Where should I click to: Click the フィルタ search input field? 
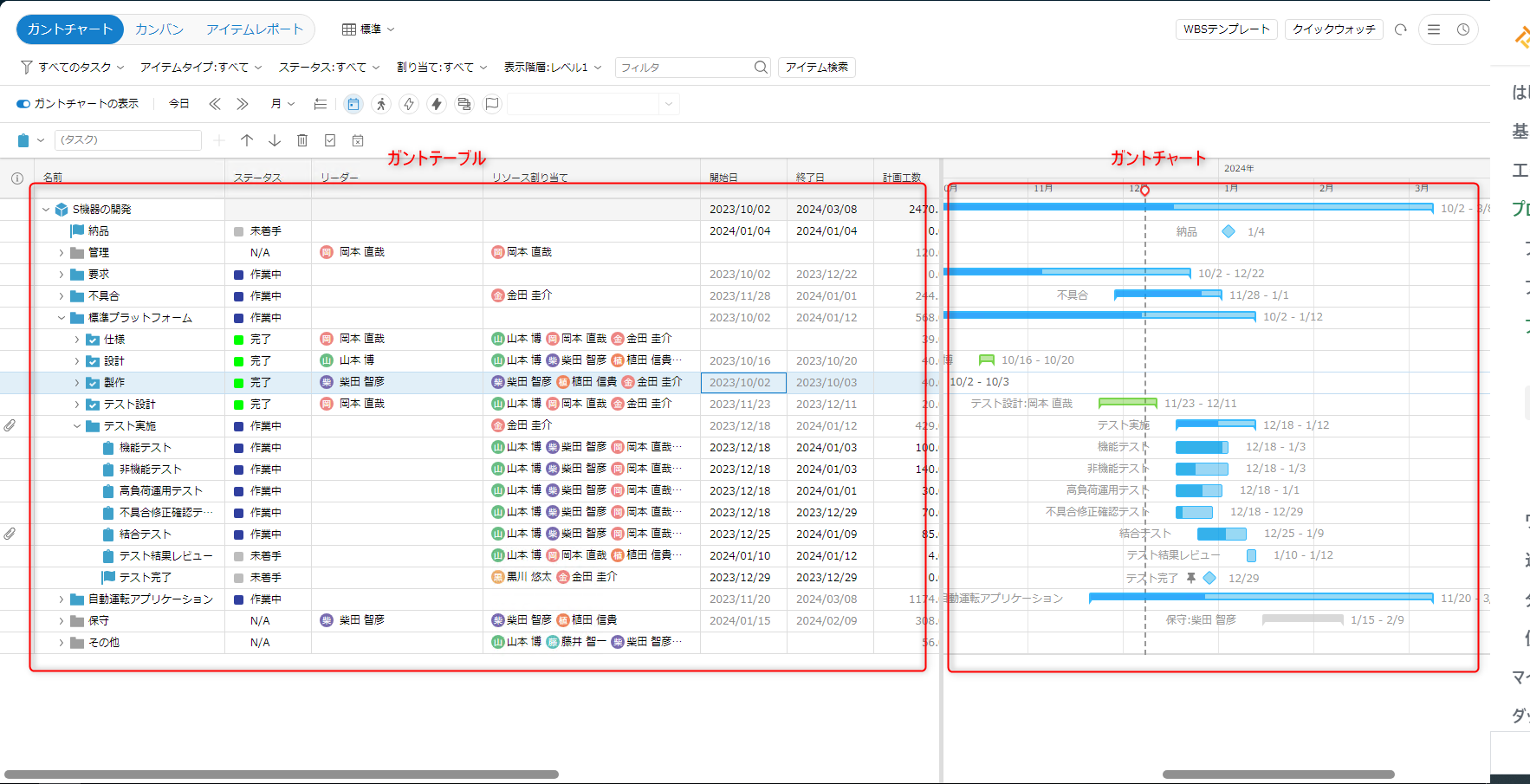pyautogui.click(x=684, y=68)
